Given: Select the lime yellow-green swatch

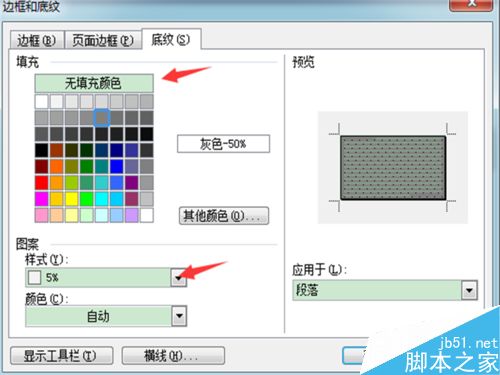Looking at the screenshot, I should tap(72, 183).
